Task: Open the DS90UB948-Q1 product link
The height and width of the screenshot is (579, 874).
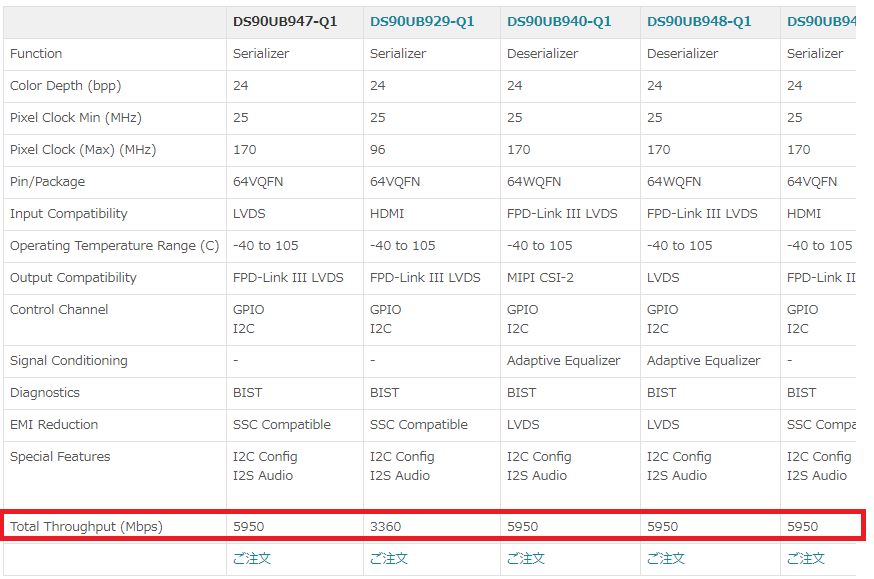Action: [x=699, y=22]
